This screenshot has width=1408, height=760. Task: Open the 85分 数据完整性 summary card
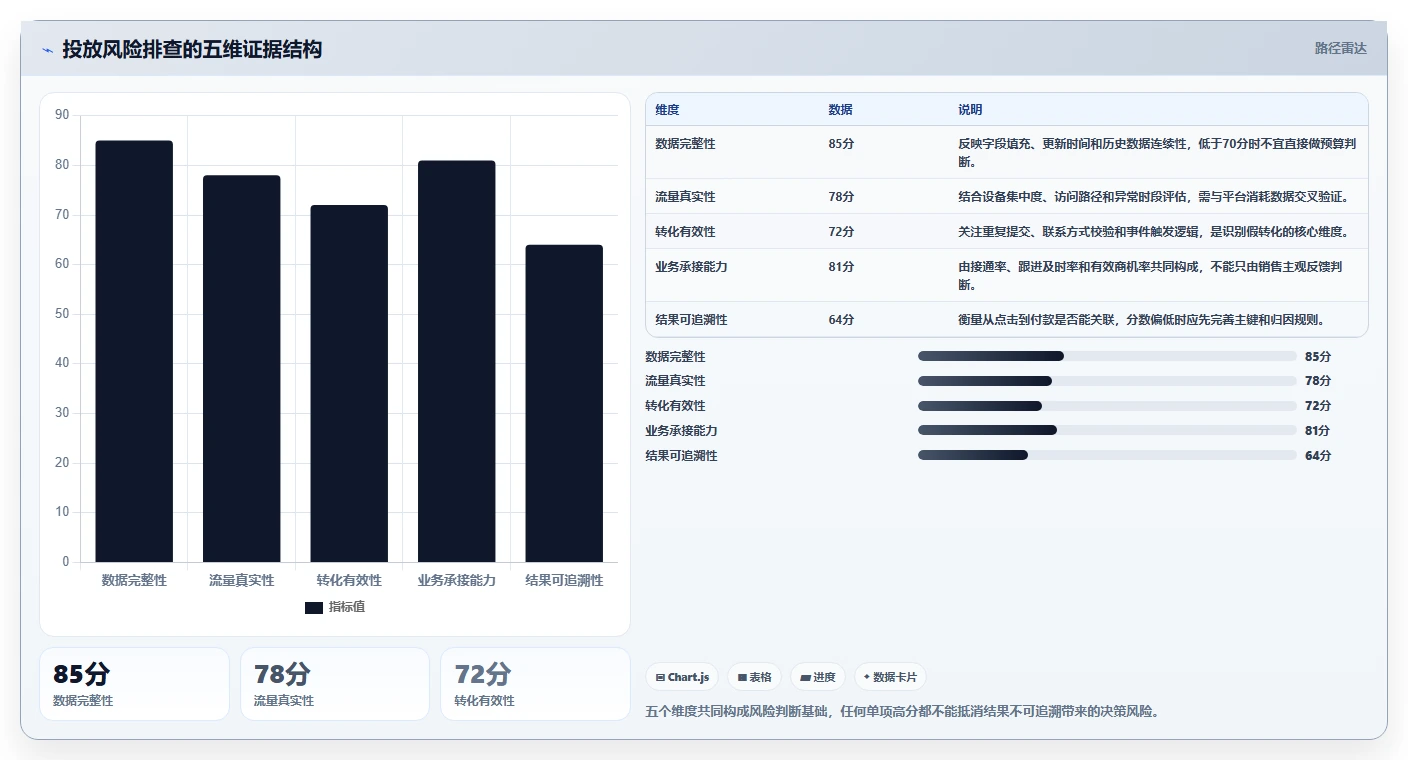[x=134, y=684]
